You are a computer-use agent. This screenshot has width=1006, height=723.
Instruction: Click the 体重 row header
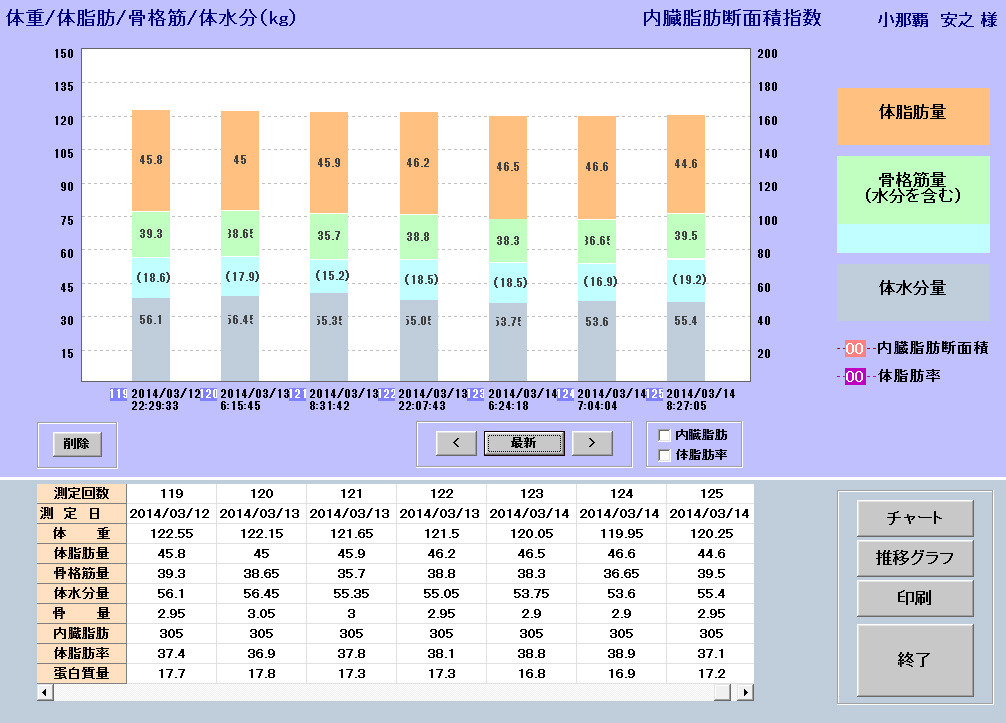[82, 533]
